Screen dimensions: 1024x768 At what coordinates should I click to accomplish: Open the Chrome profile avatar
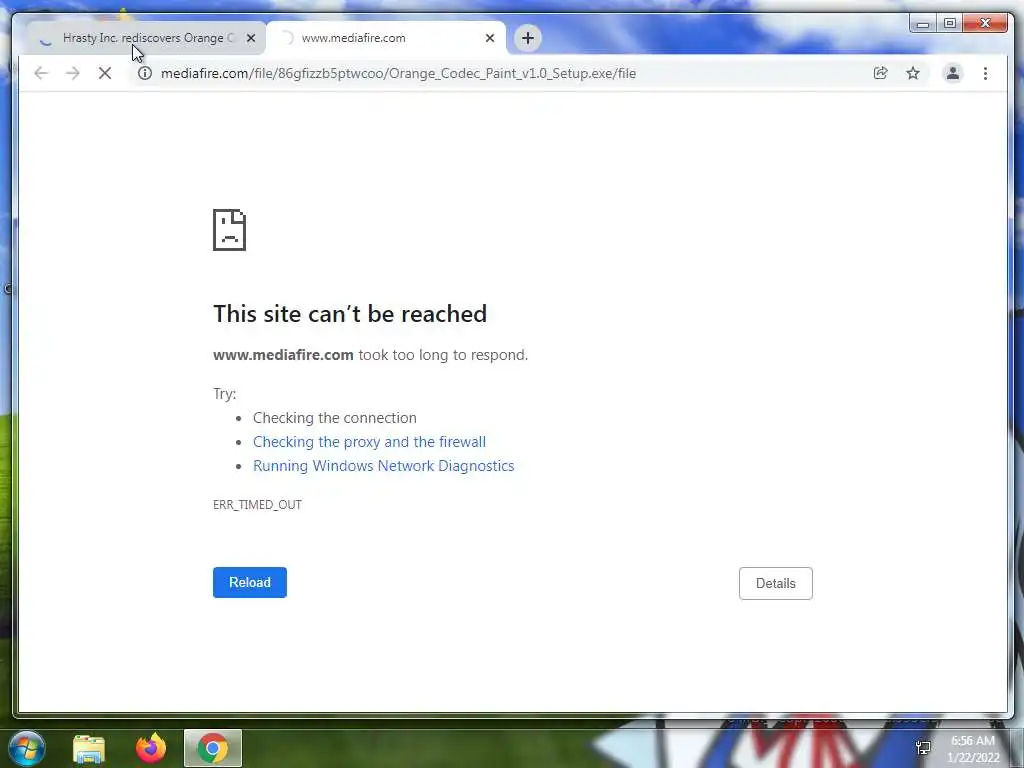coord(953,73)
